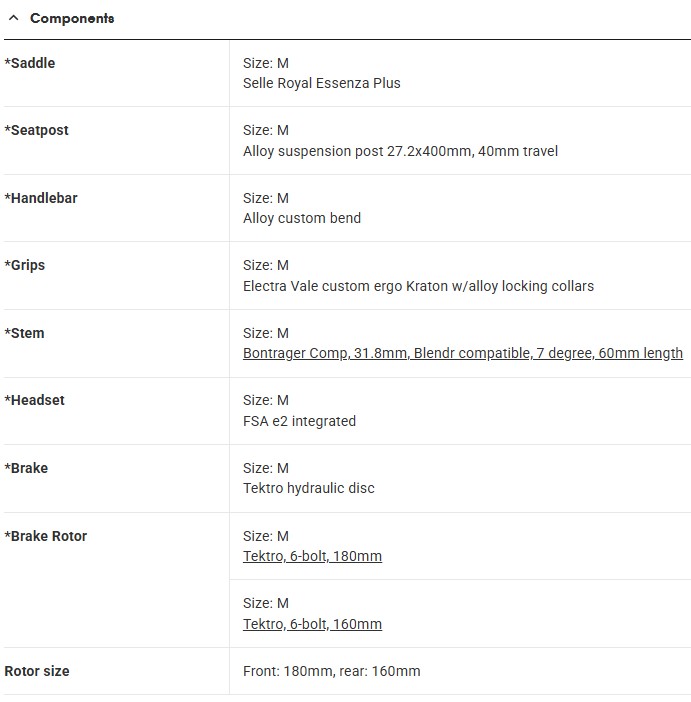Click the *Grips row label
This screenshot has width=691, height=702.
pos(25,265)
